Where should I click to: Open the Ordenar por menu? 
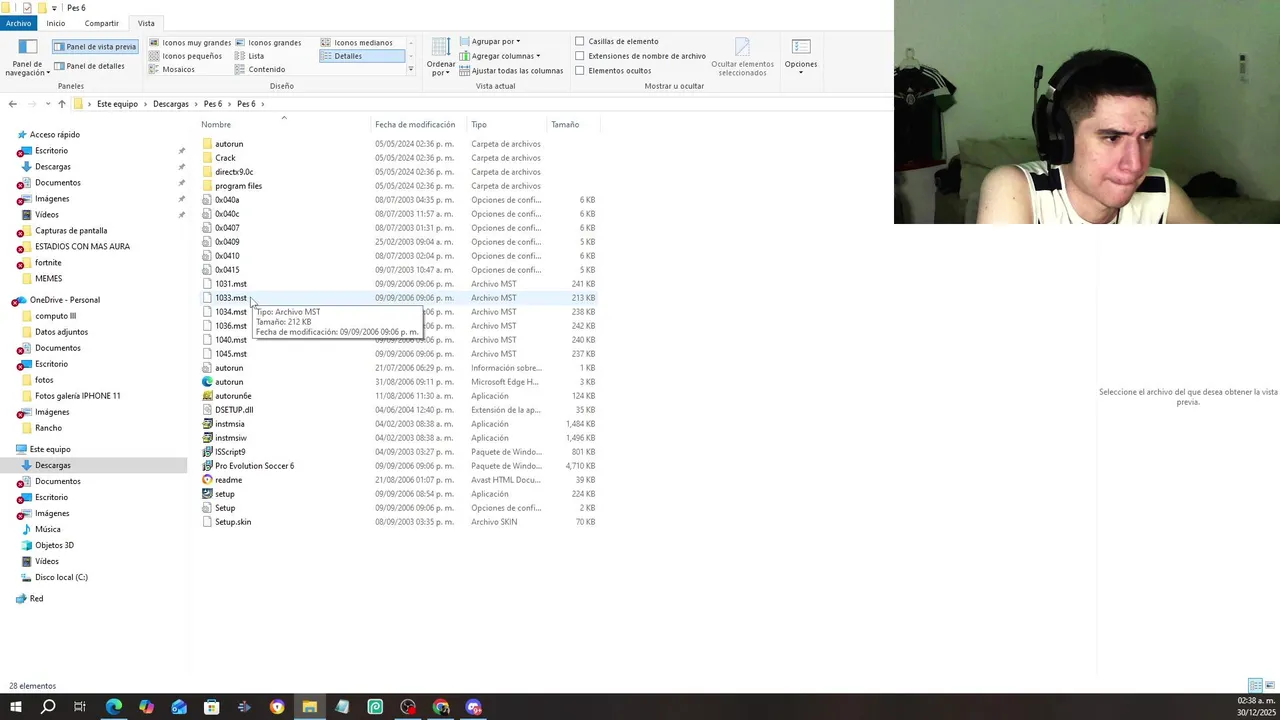point(441,58)
